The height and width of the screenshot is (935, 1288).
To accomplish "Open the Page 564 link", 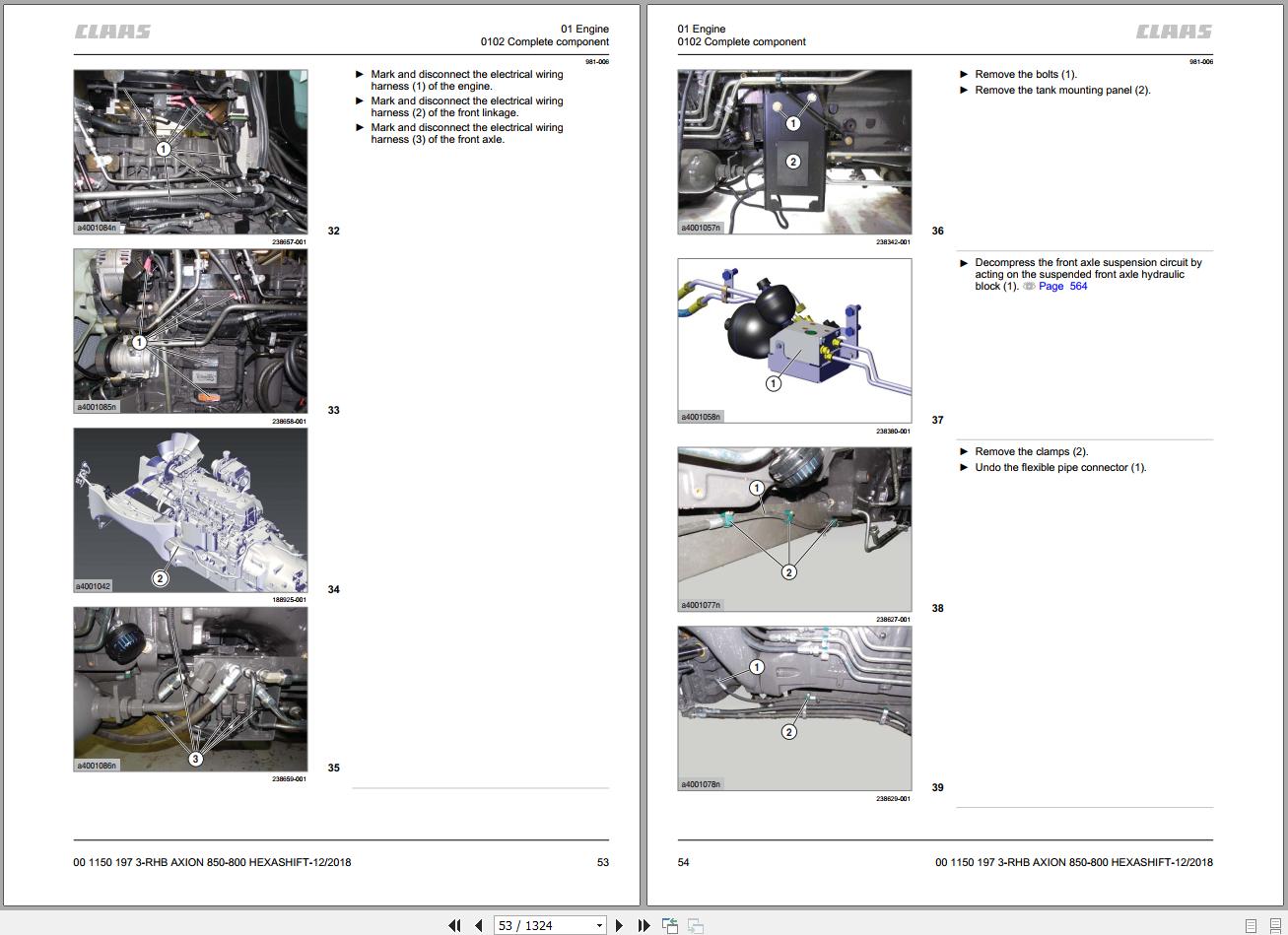I will (1062, 286).
